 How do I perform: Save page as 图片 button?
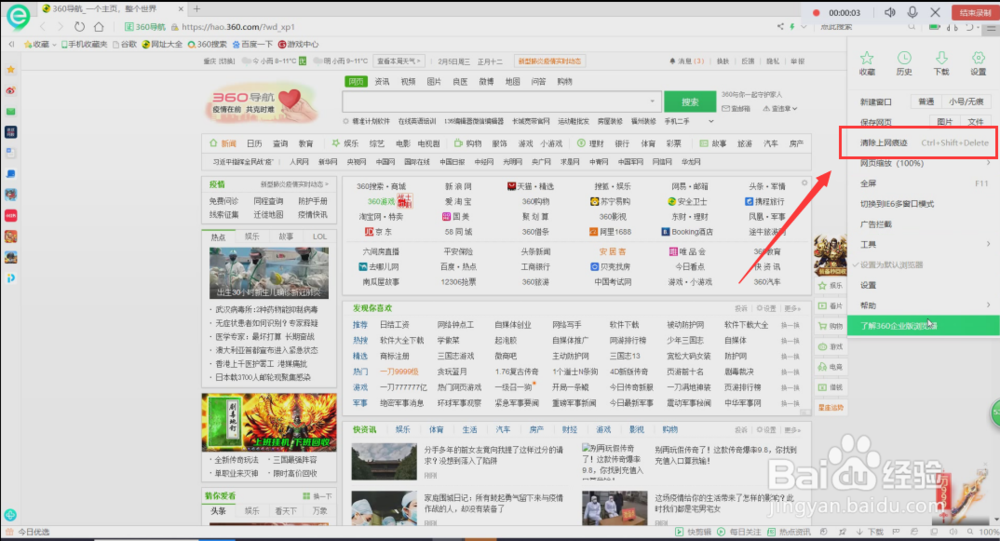pyautogui.click(x=945, y=121)
